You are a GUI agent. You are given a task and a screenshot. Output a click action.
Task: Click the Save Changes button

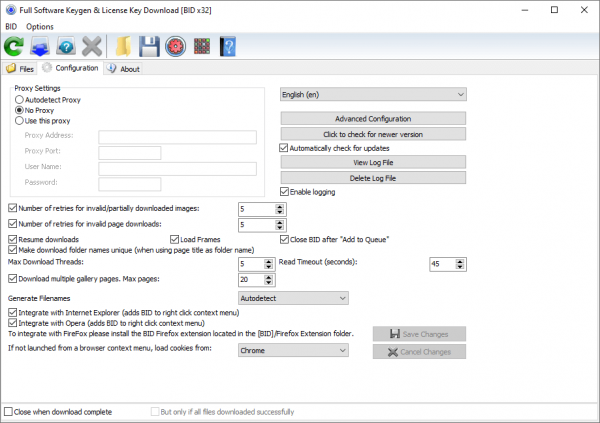[419, 334]
